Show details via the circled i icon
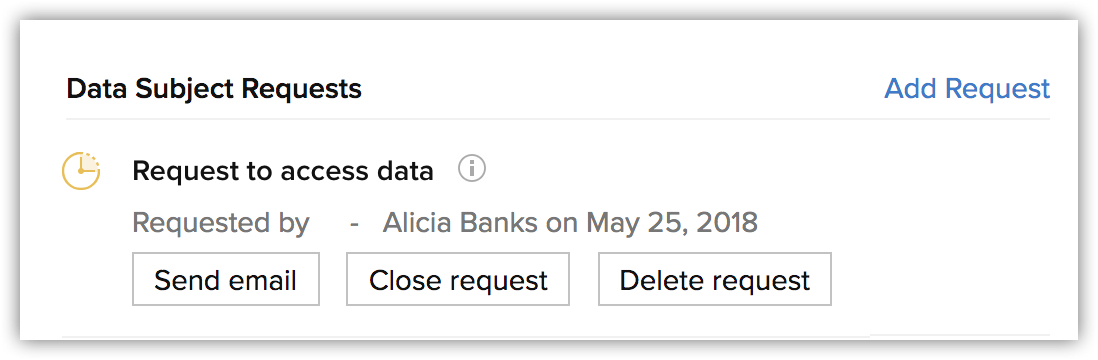 click(472, 169)
